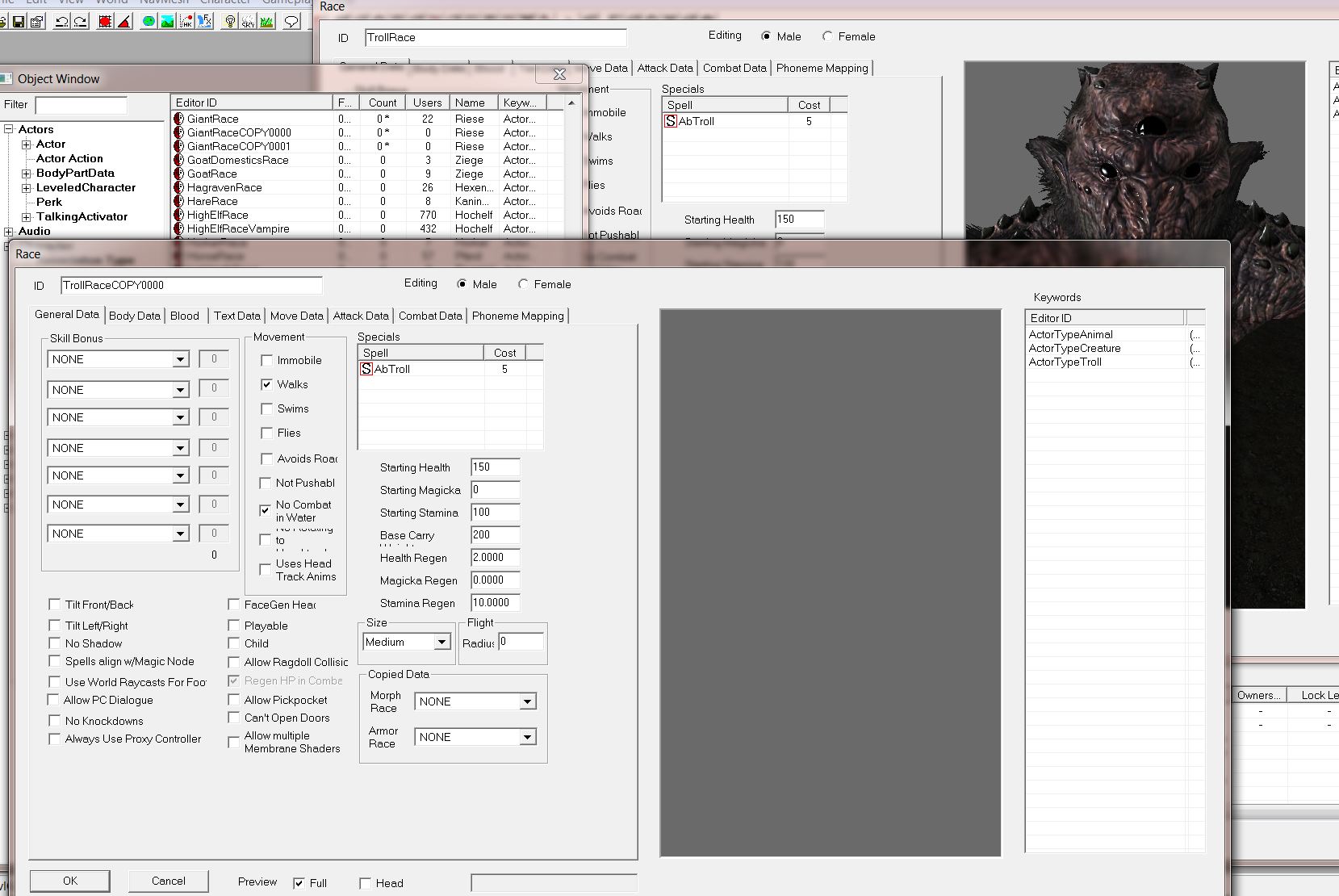Click the landscape editing toolbar icon

167,22
